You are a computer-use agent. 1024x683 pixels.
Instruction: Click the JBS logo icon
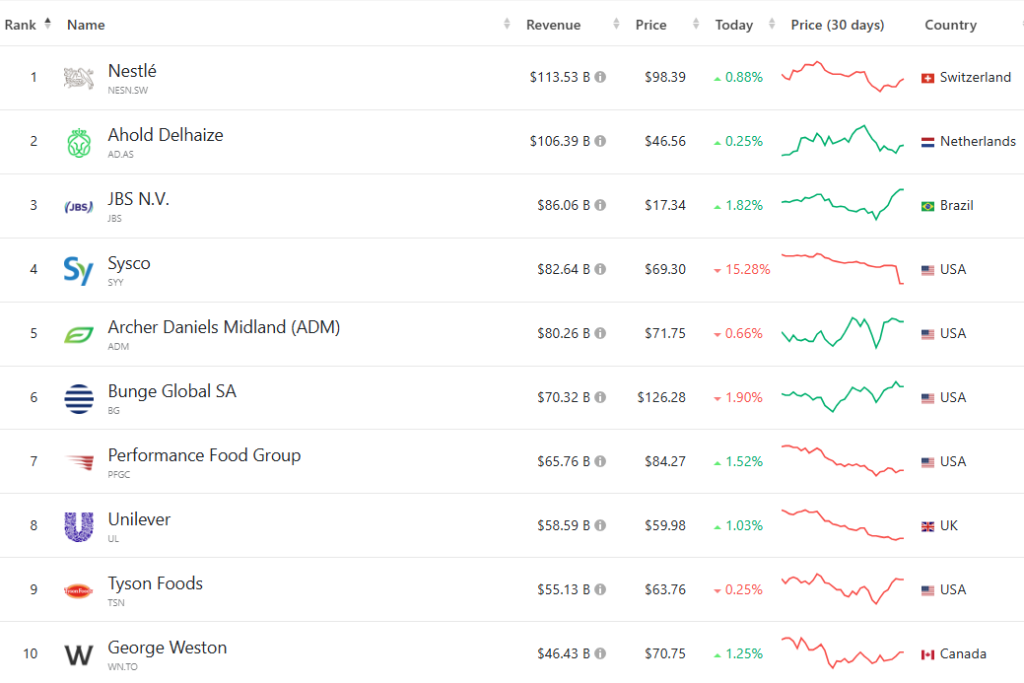(79, 206)
